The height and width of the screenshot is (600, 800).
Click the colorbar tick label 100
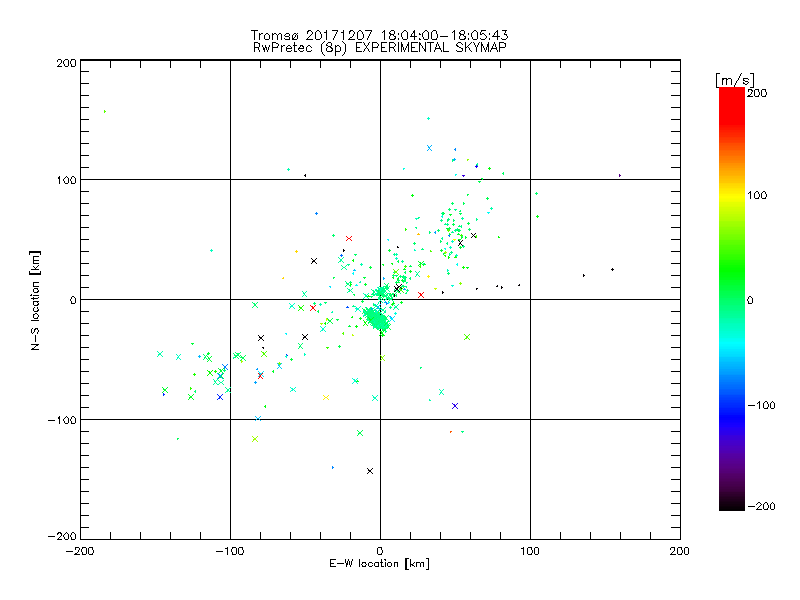coord(758,194)
